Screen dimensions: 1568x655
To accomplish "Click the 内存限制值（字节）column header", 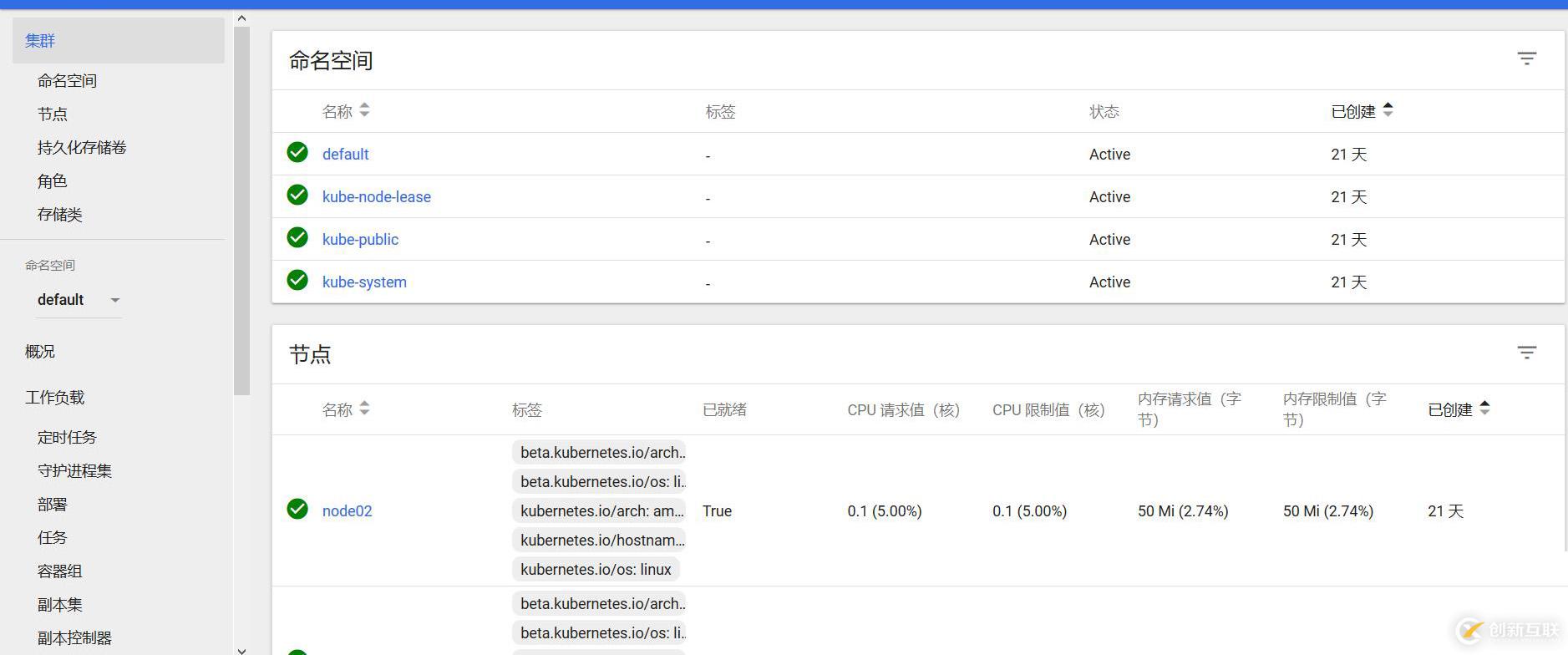I will coord(1335,409).
